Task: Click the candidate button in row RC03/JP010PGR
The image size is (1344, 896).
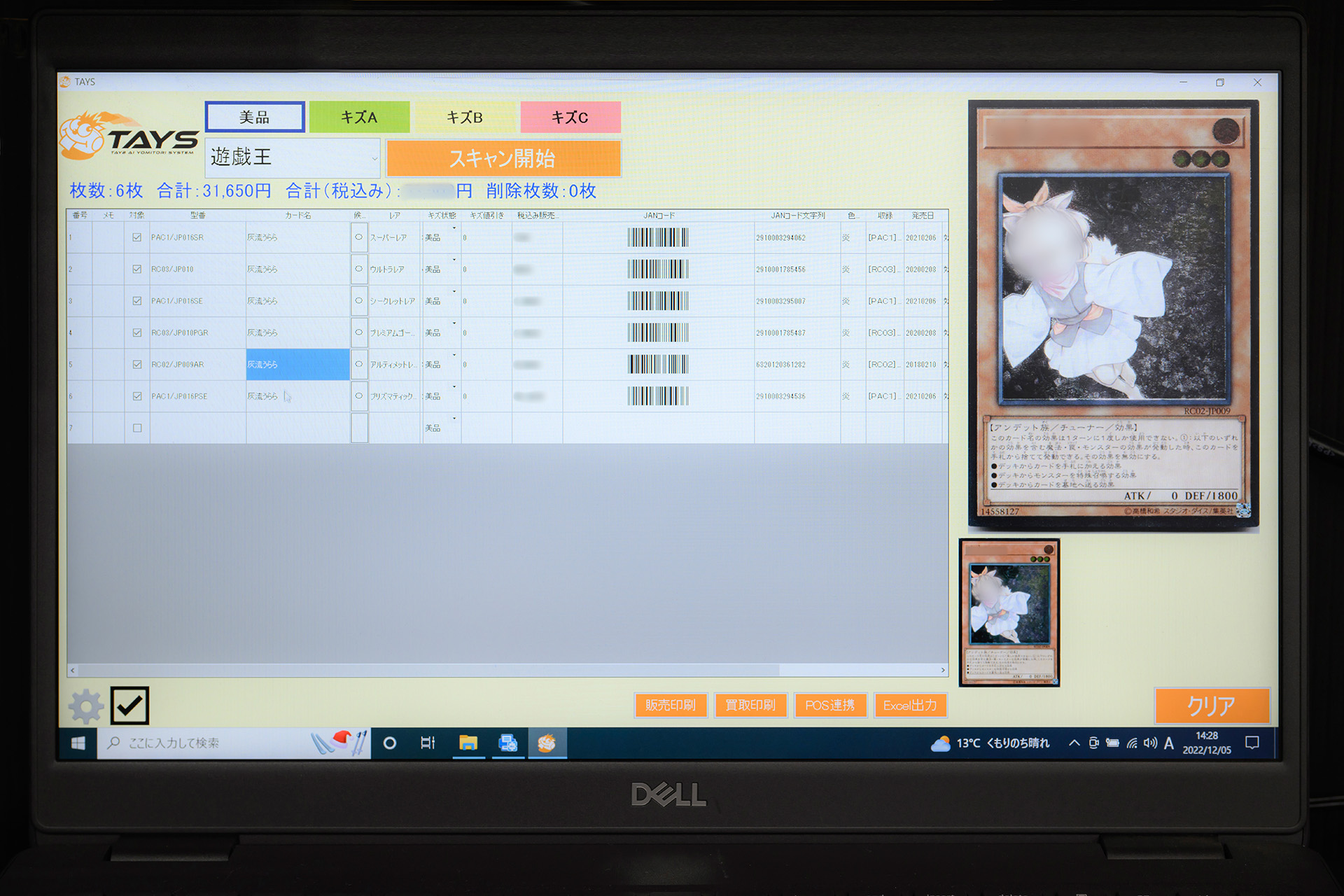Action: click(359, 332)
